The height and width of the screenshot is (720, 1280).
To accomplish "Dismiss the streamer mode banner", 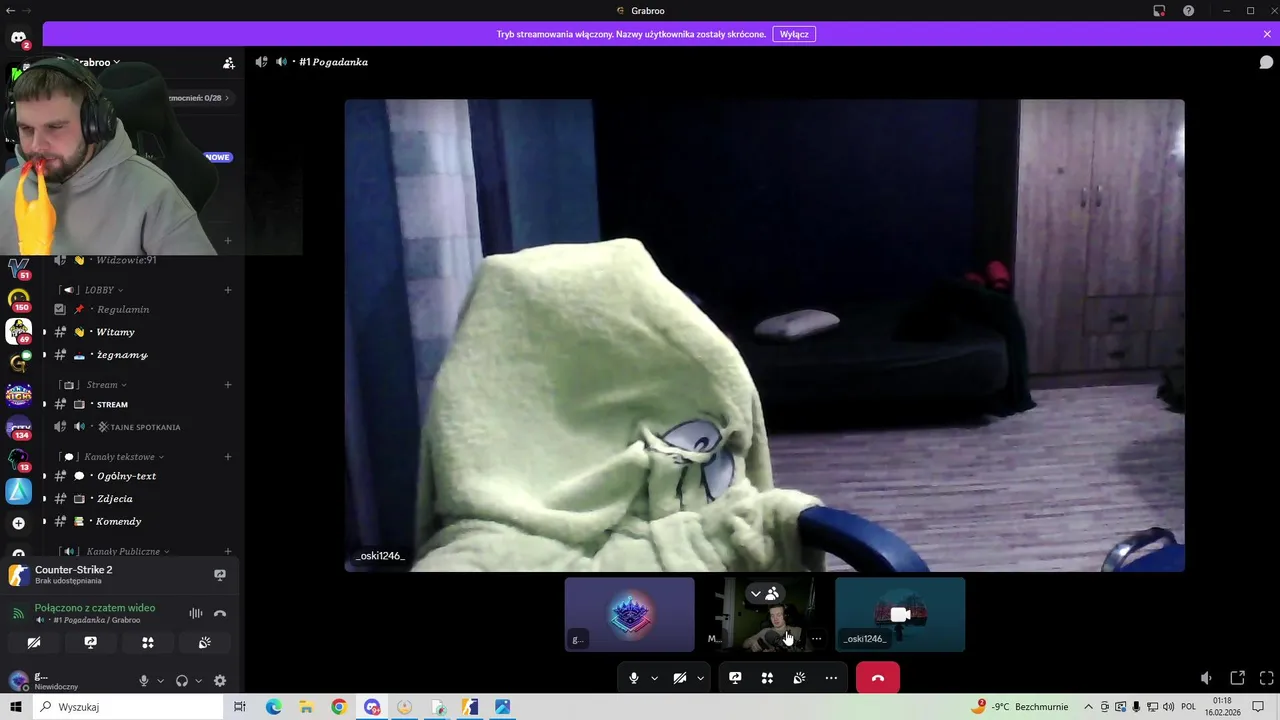I will 1267,34.
